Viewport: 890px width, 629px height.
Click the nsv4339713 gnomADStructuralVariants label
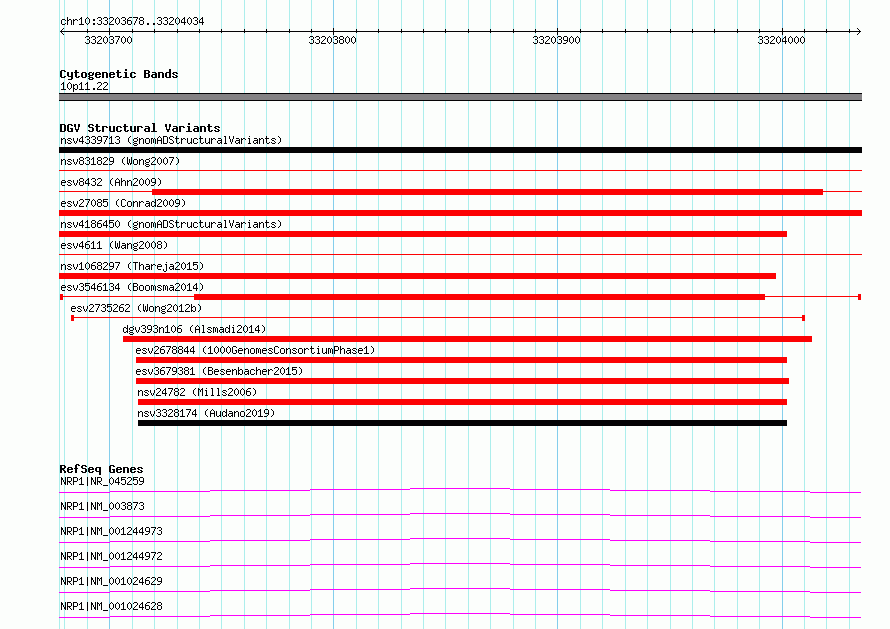tap(171, 140)
